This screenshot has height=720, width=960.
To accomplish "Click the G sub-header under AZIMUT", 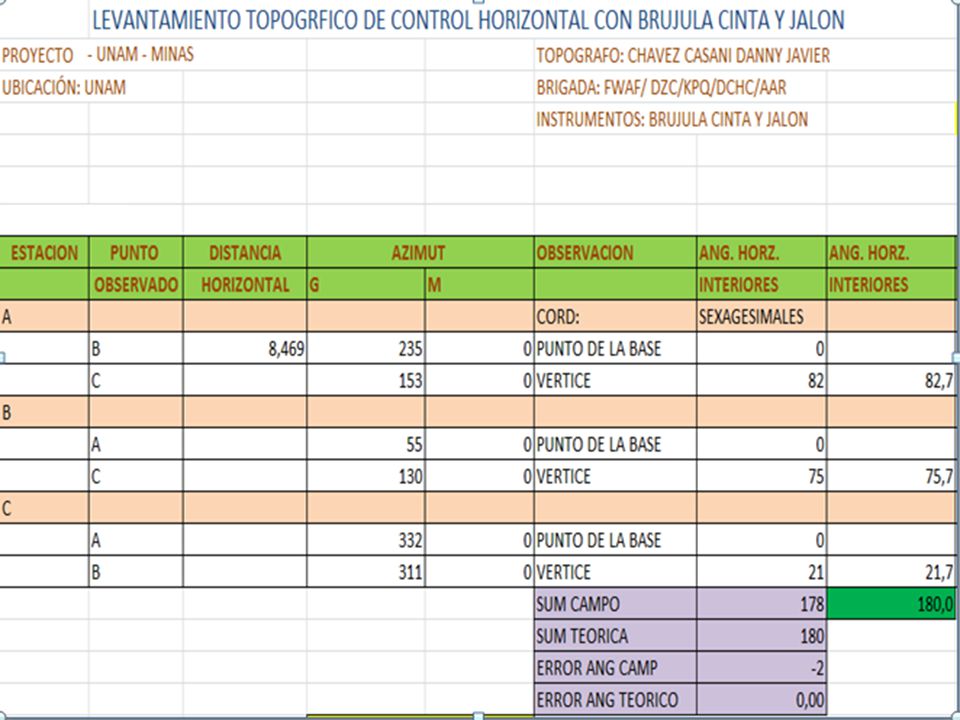I will click(366, 284).
